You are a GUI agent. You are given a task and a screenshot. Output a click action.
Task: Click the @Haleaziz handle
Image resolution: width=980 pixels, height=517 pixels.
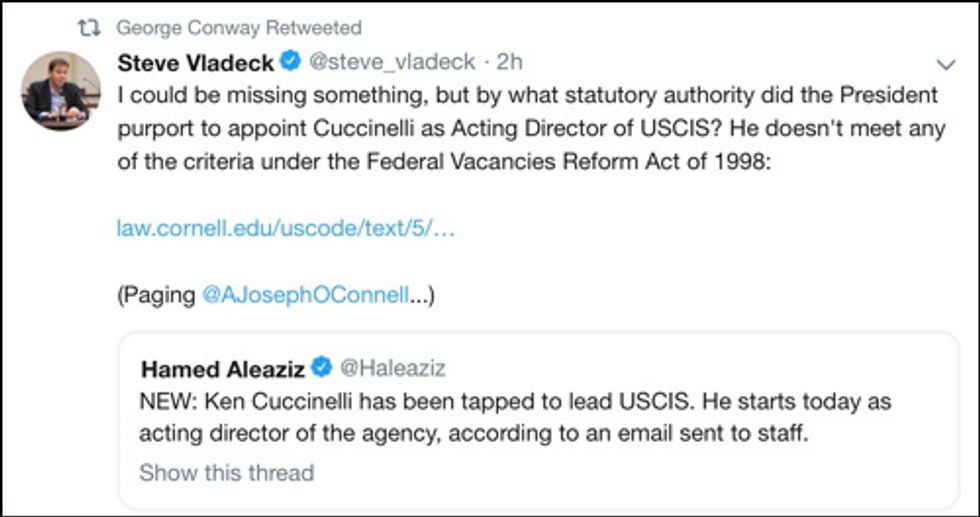click(393, 369)
